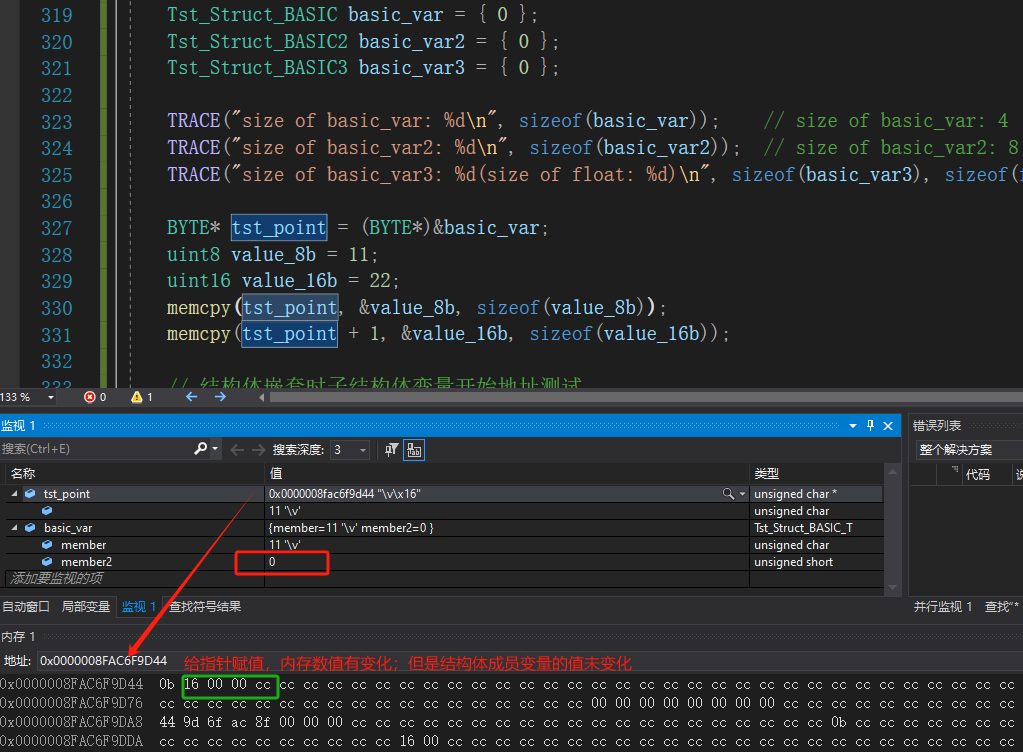Click the 错误列表 panel title
1023x752 pixels.
click(937, 426)
